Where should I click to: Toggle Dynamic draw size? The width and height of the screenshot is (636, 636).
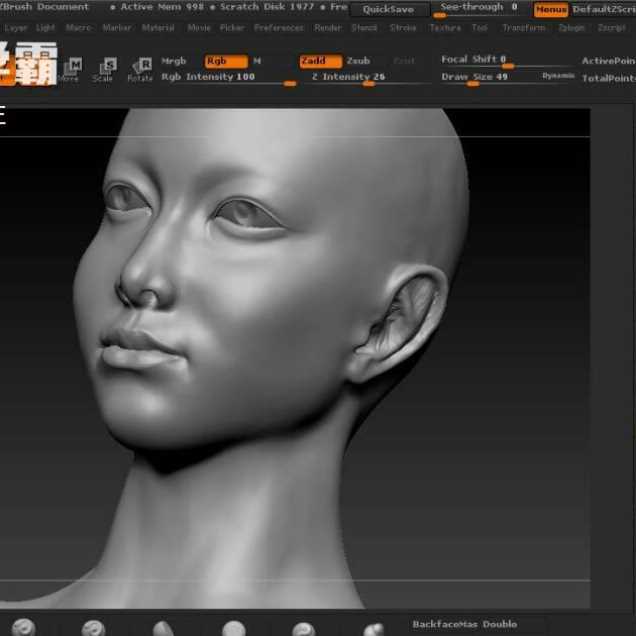tap(558, 76)
